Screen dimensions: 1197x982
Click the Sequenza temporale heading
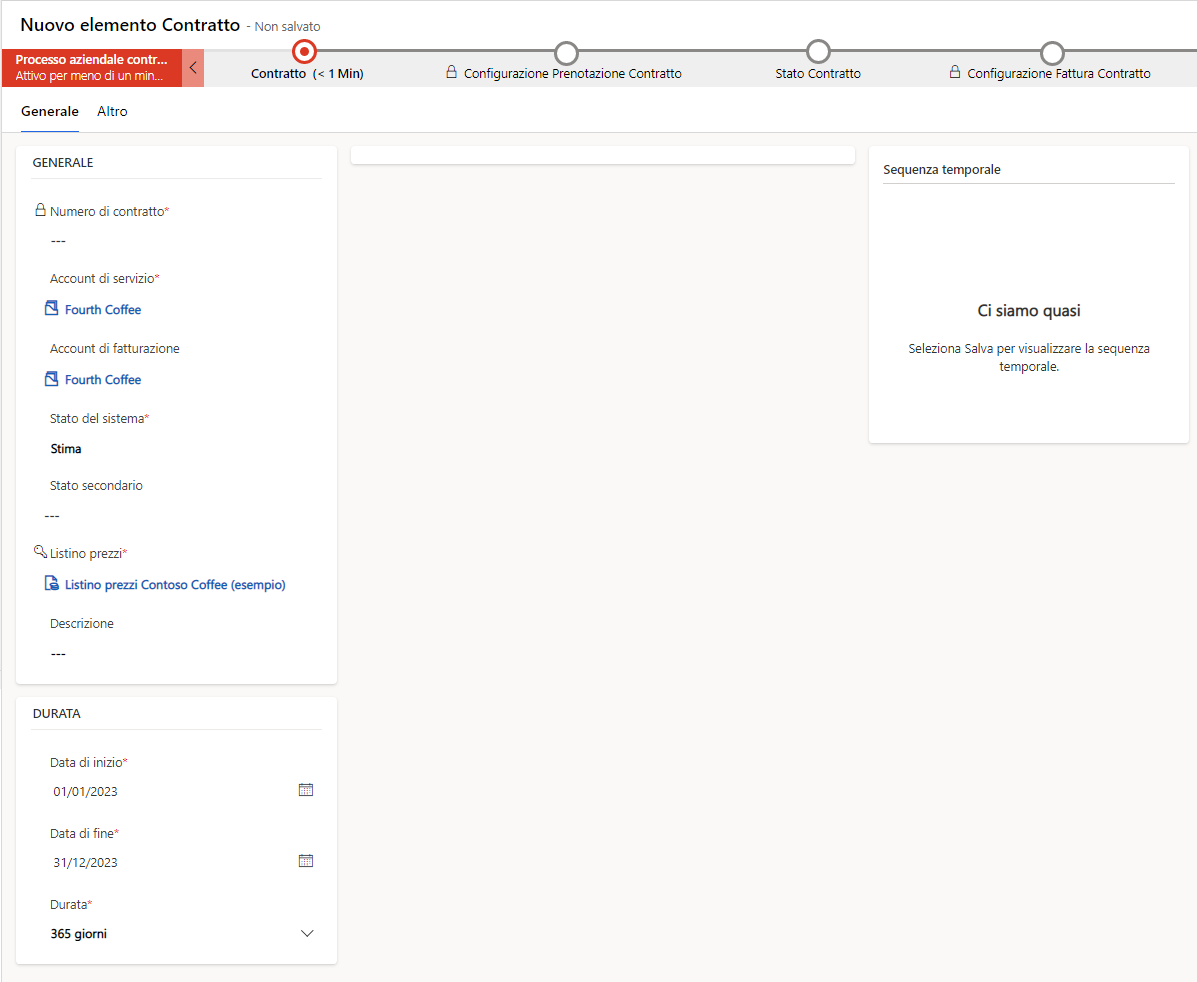(x=942, y=170)
